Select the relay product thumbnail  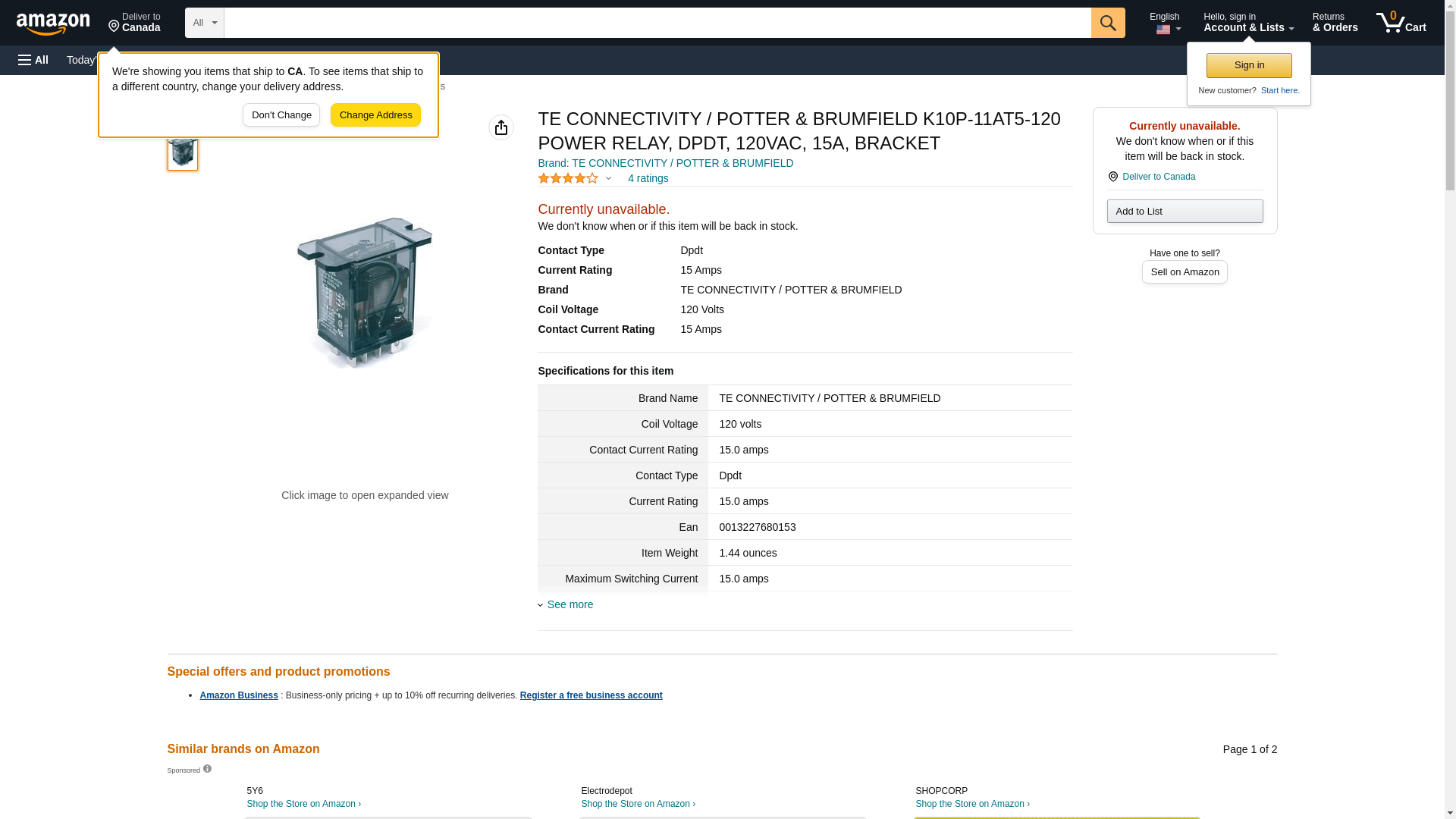tap(183, 152)
